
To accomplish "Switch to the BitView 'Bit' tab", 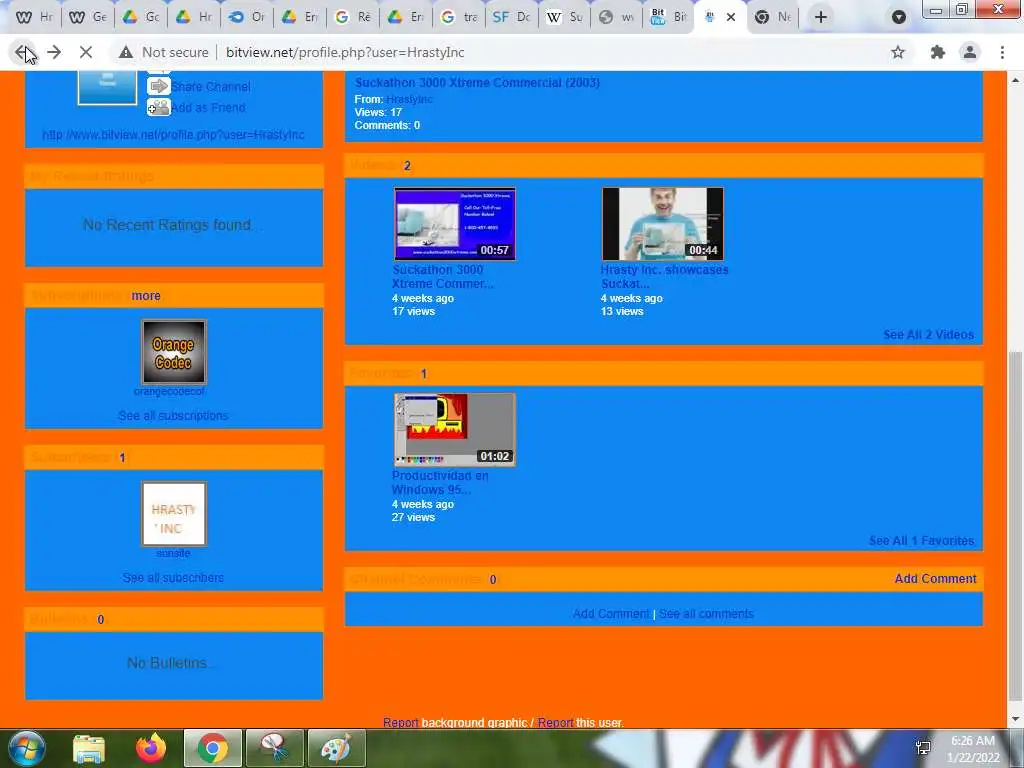I will [x=669, y=17].
